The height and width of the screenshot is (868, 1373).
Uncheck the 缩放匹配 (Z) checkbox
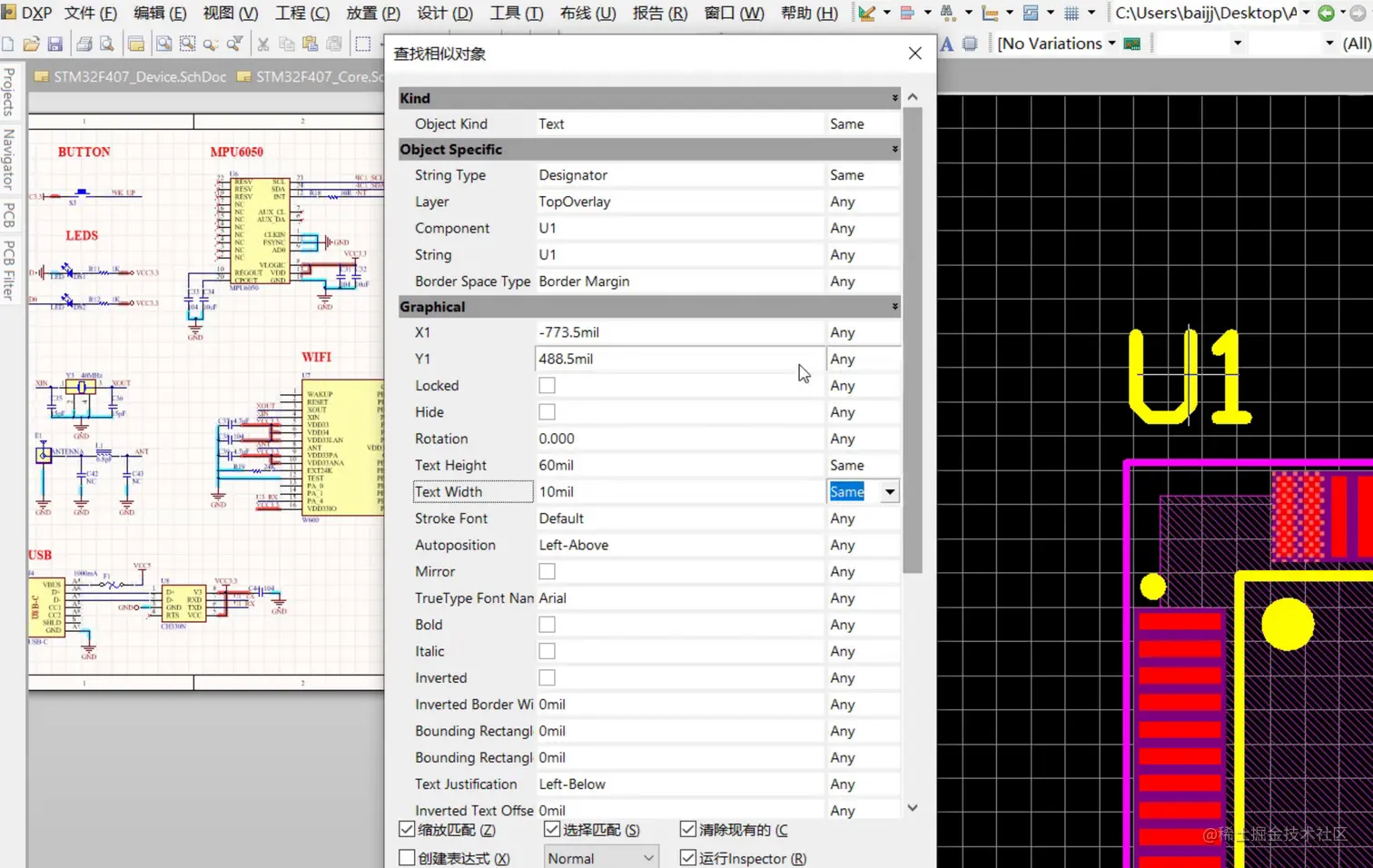407,830
